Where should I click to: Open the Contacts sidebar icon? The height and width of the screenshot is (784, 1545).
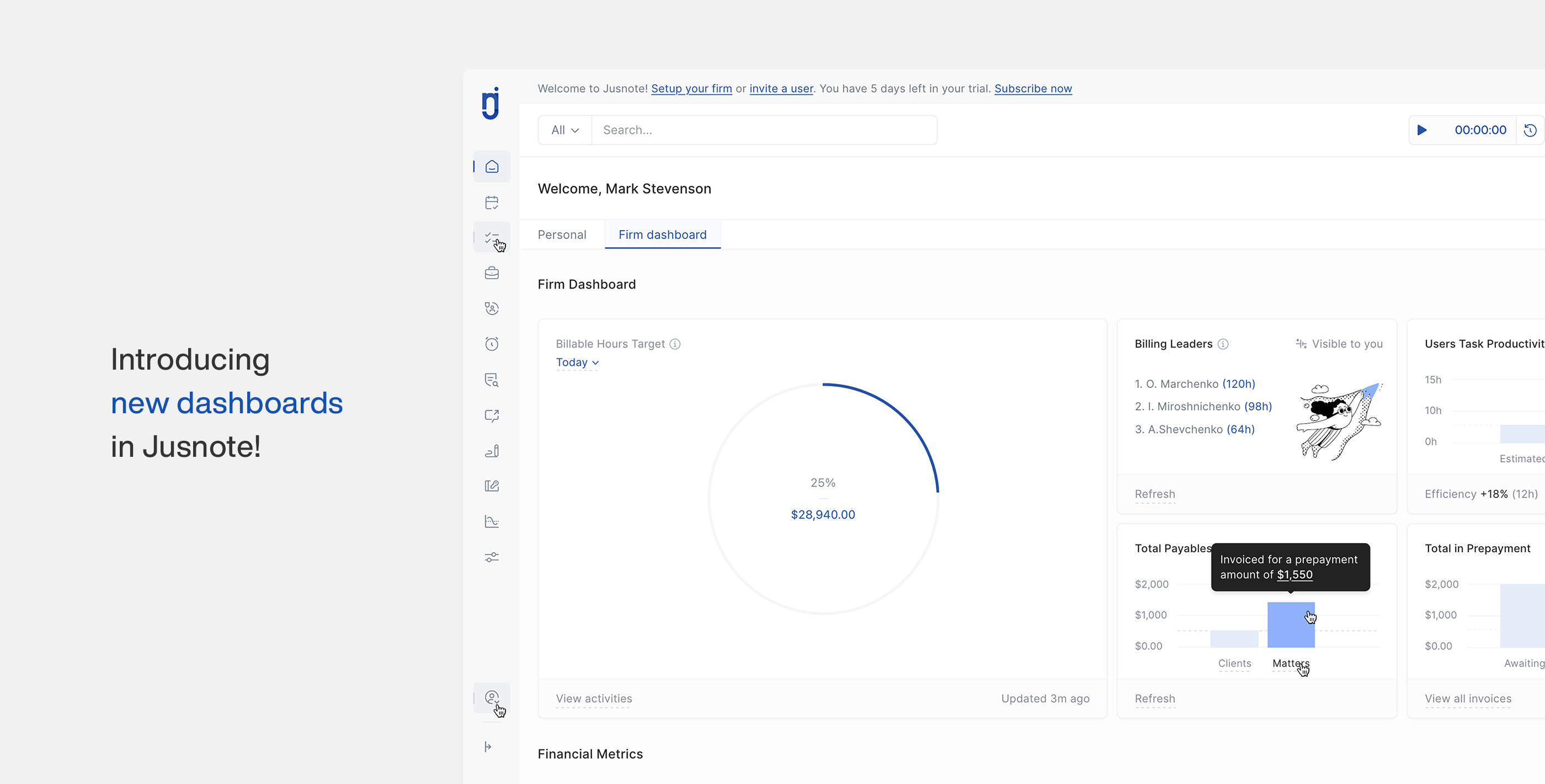click(x=492, y=308)
